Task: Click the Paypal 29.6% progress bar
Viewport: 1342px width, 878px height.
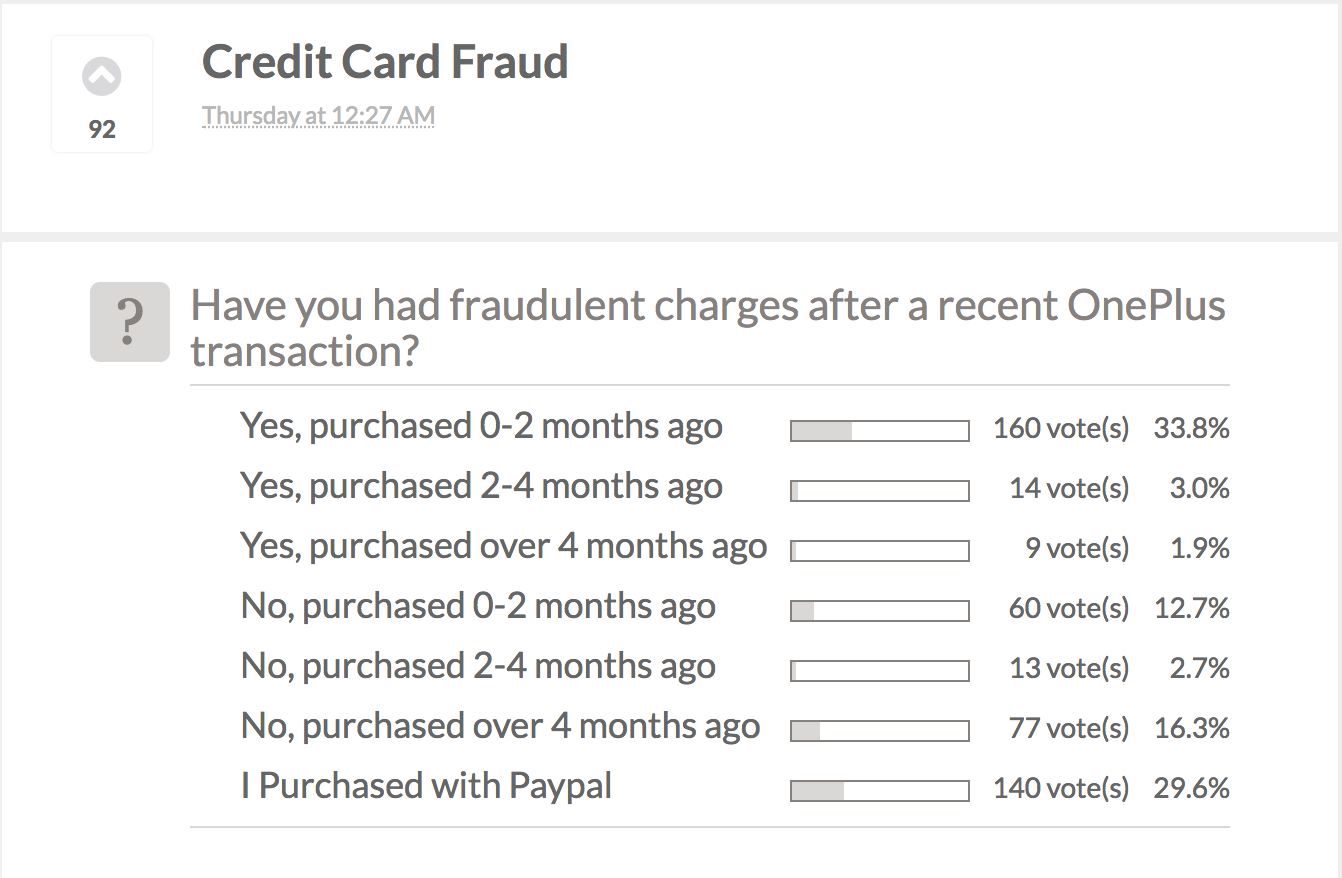Action: pyautogui.click(x=879, y=791)
